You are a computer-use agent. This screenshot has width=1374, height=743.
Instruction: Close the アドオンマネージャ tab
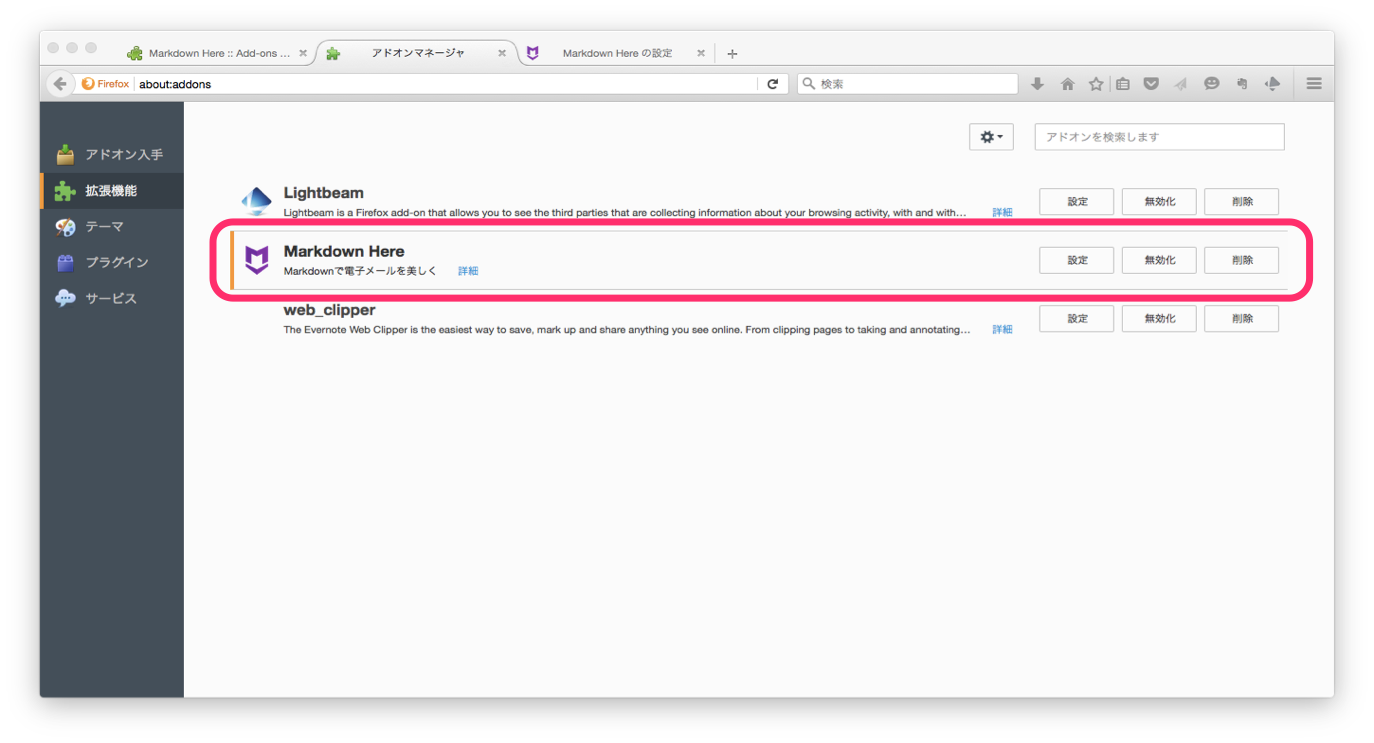pos(502,54)
